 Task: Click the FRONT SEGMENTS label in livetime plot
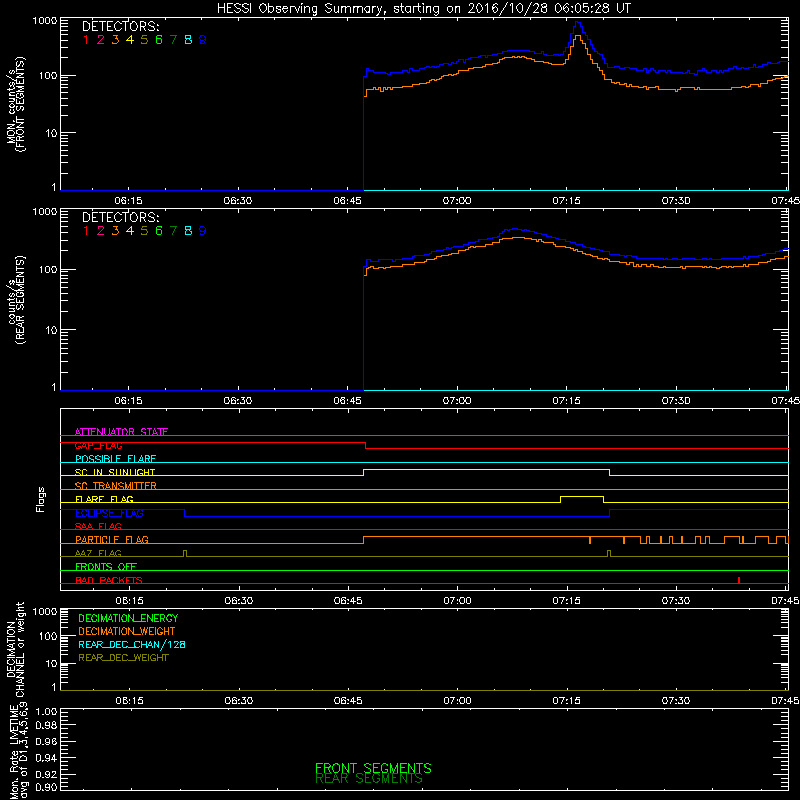tap(373, 768)
